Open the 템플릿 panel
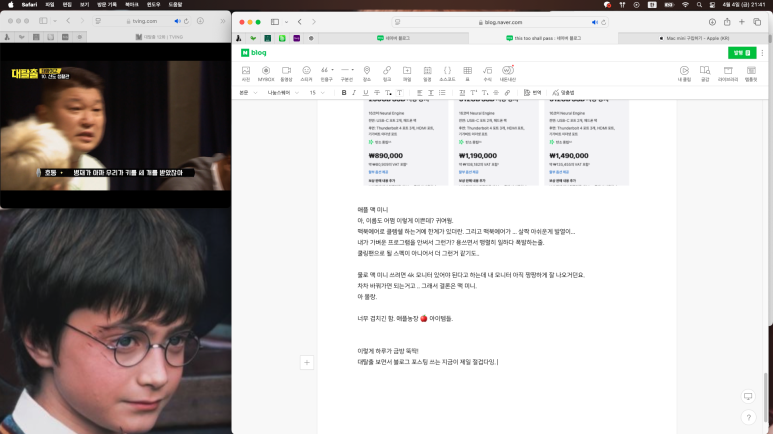This screenshot has height=434, width=773. (751, 73)
